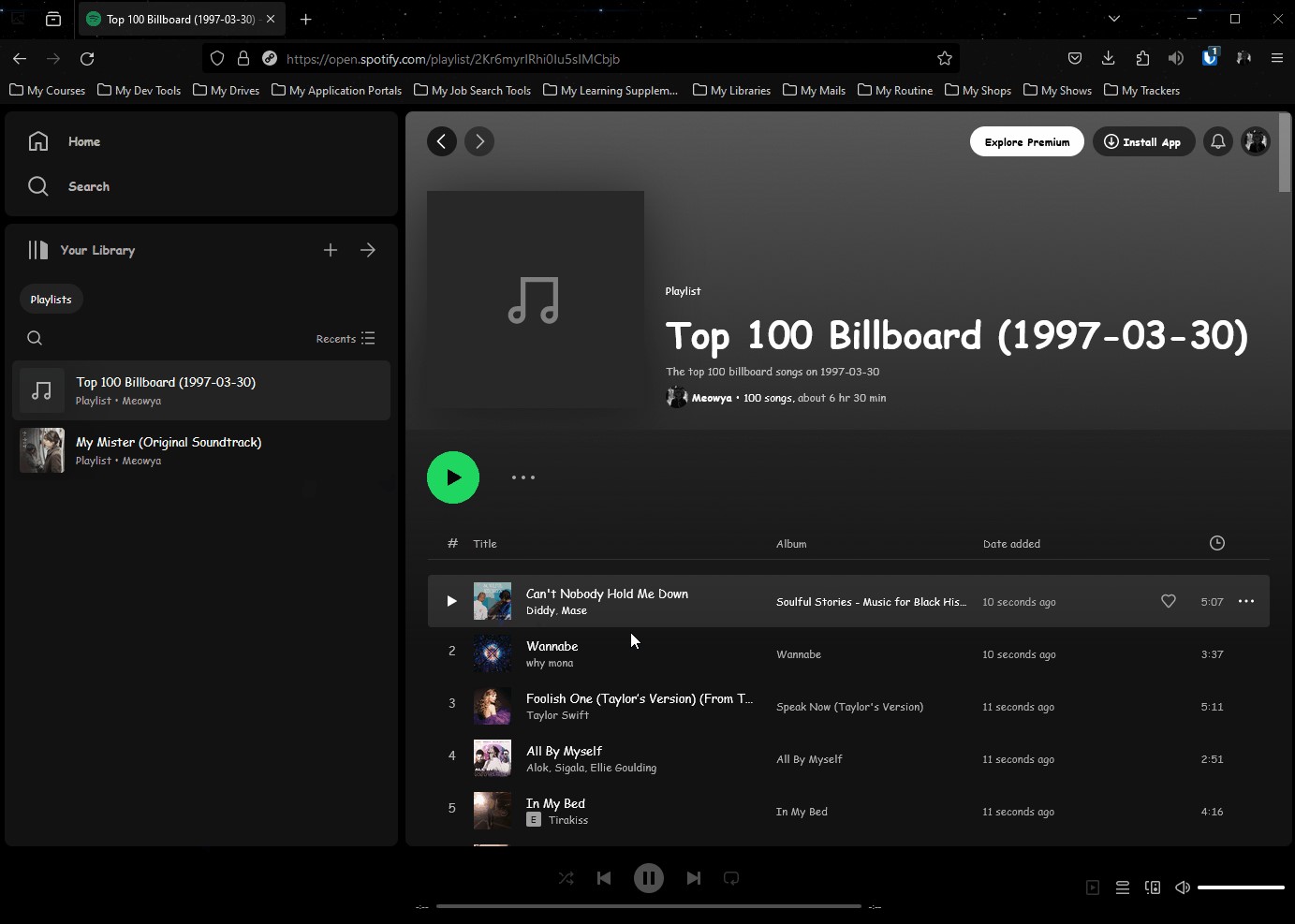This screenshot has width=1295, height=924.
Task: Open My Shows bookmark folder
Action: [x=1058, y=91]
